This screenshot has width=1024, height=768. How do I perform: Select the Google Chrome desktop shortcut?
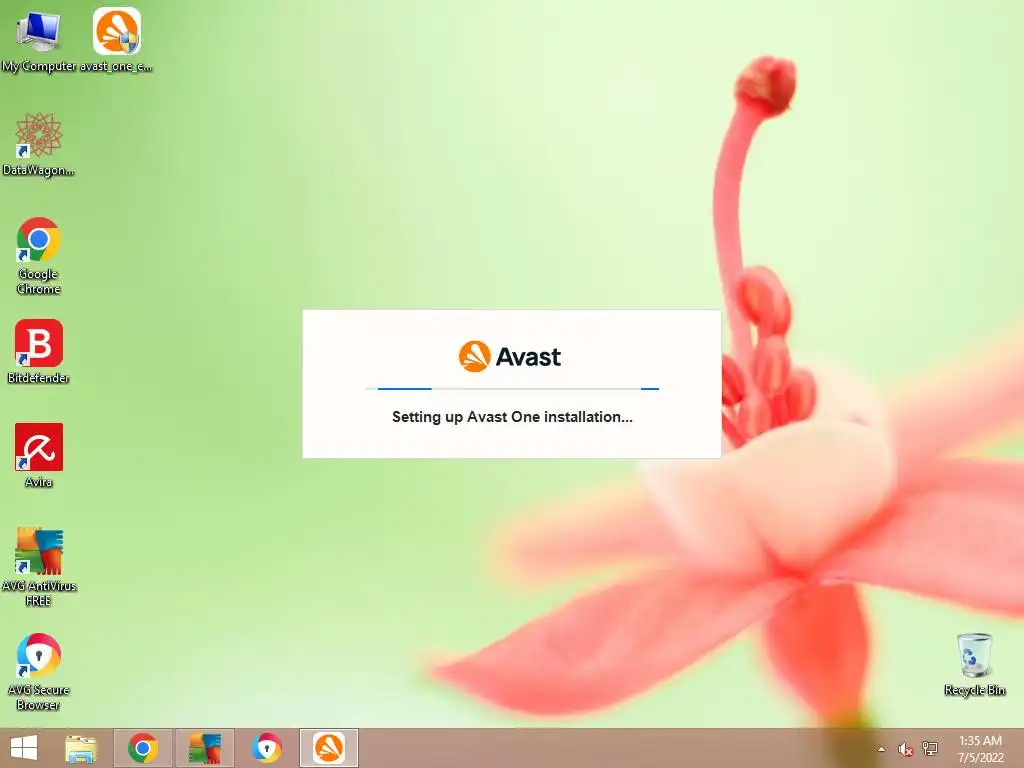pos(39,255)
